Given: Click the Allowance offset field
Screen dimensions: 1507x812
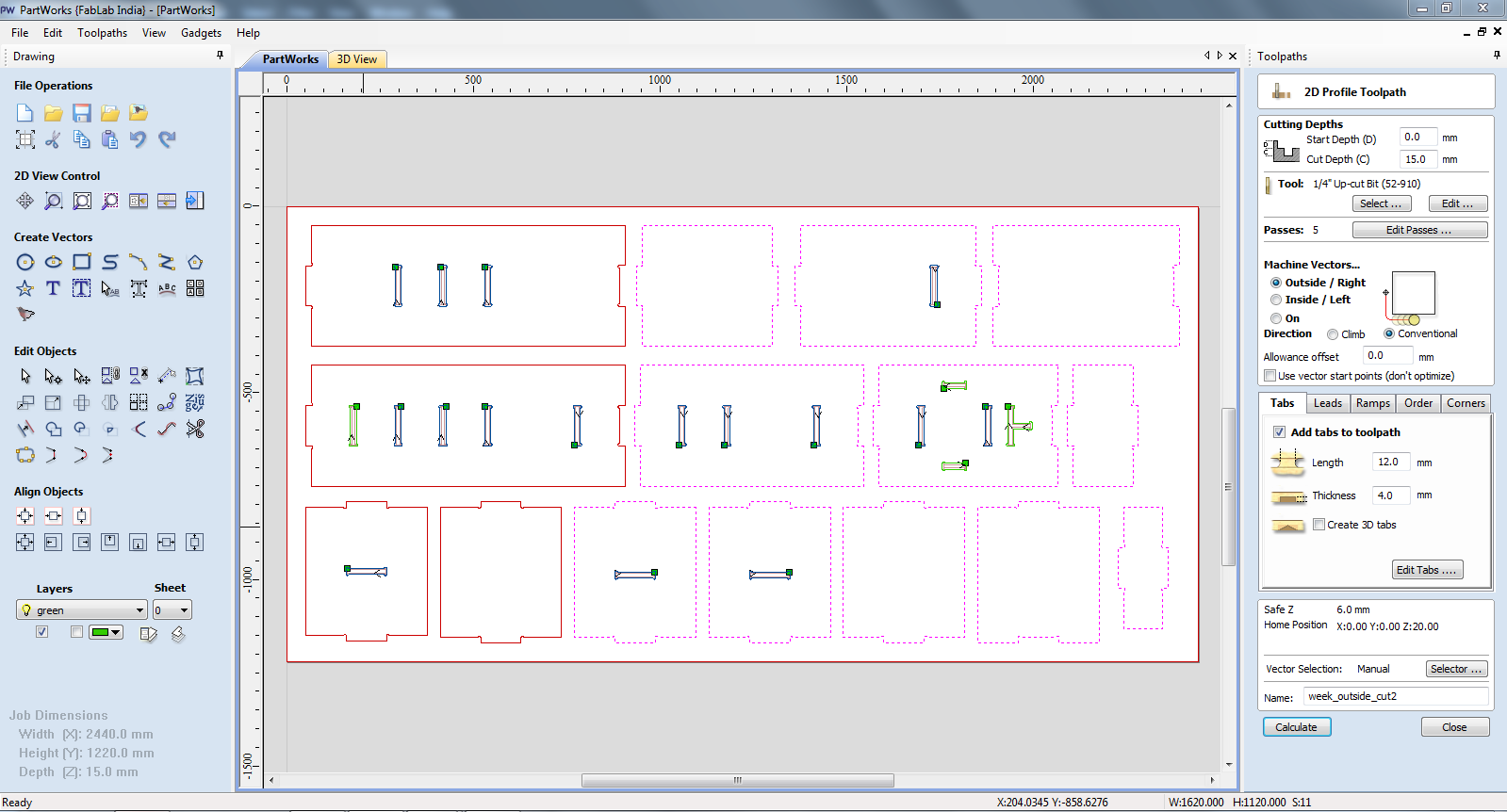Looking at the screenshot, I should coord(1387,355).
